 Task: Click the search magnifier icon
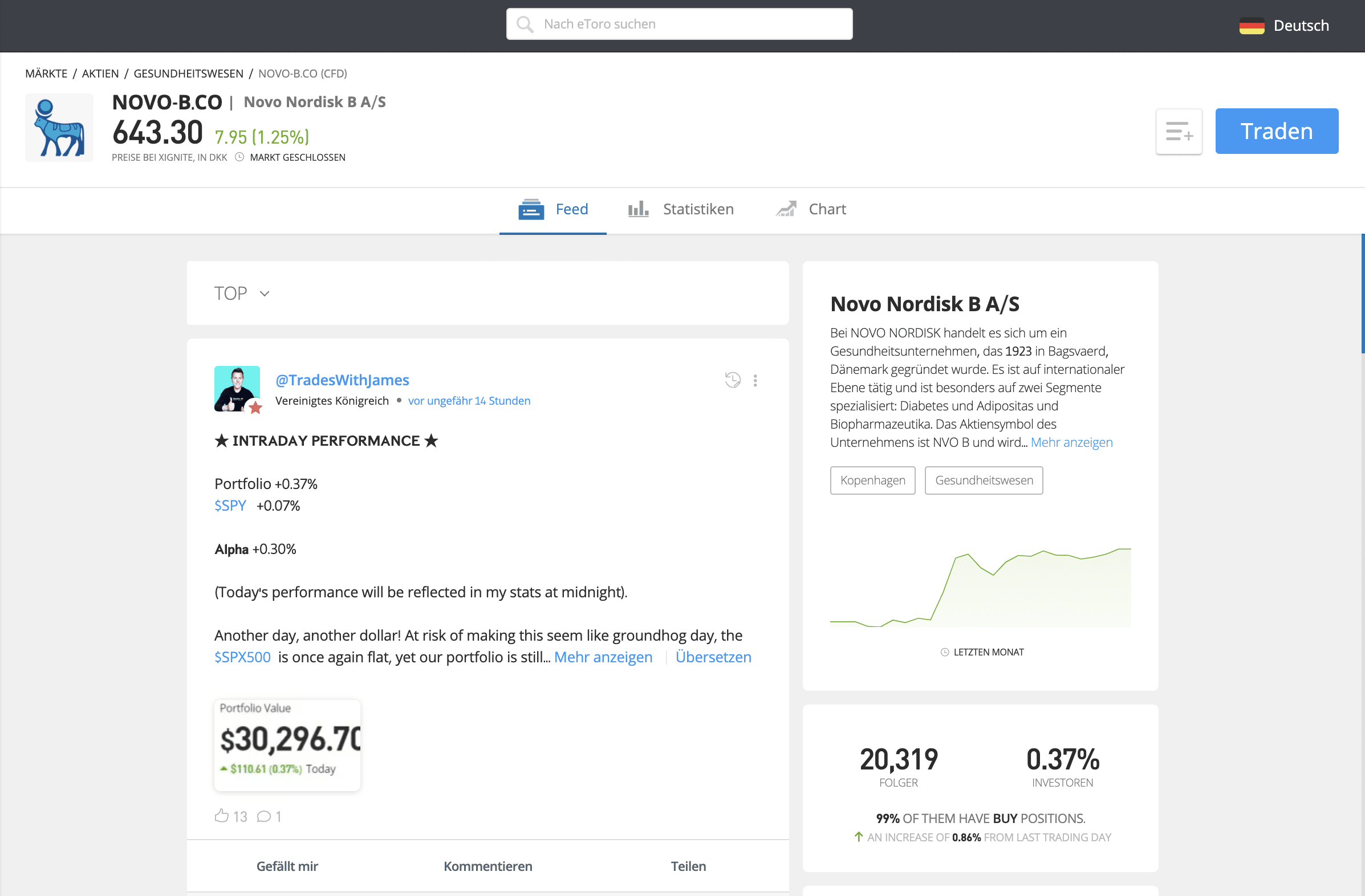pyautogui.click(x=525, y=24)
